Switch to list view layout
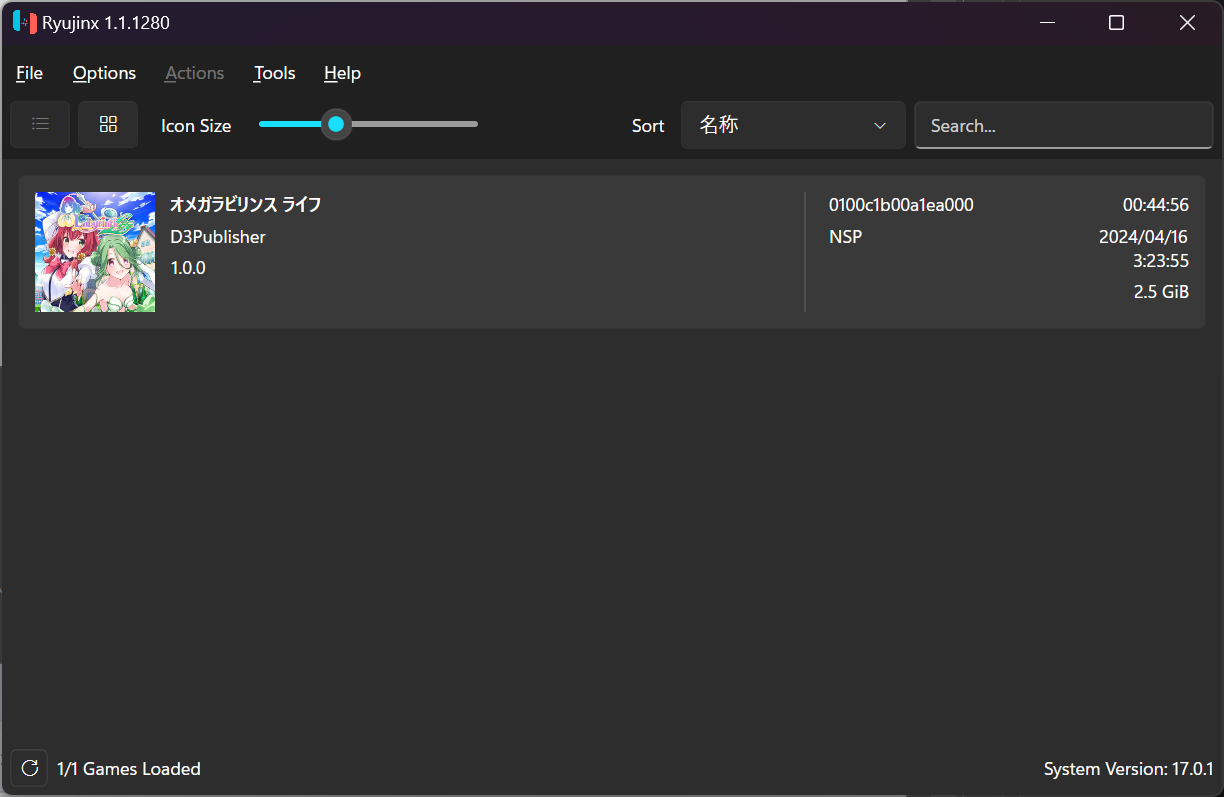This screenshot has width=1224, height=797. point(40,124)
